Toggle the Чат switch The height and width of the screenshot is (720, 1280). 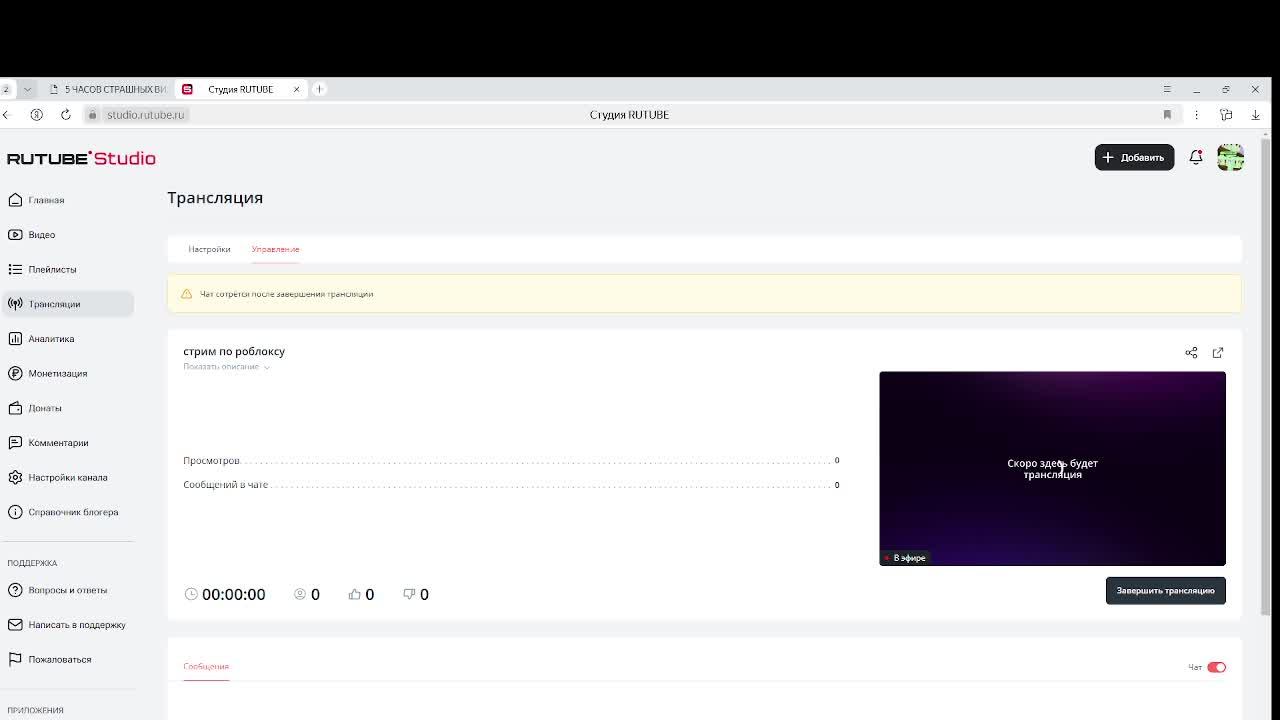point(1216,667)
